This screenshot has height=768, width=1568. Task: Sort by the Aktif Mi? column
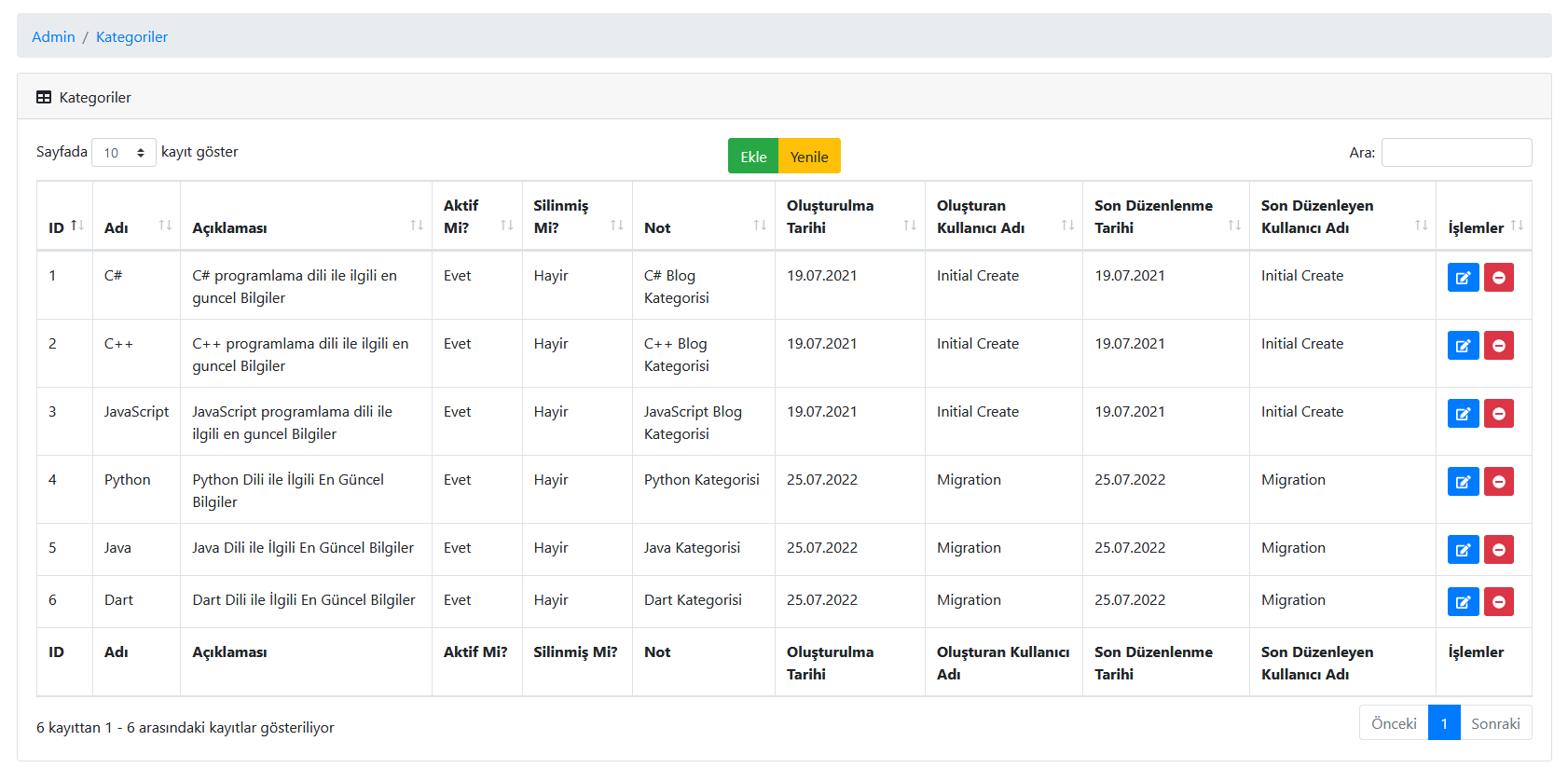(x=476, y=216)
